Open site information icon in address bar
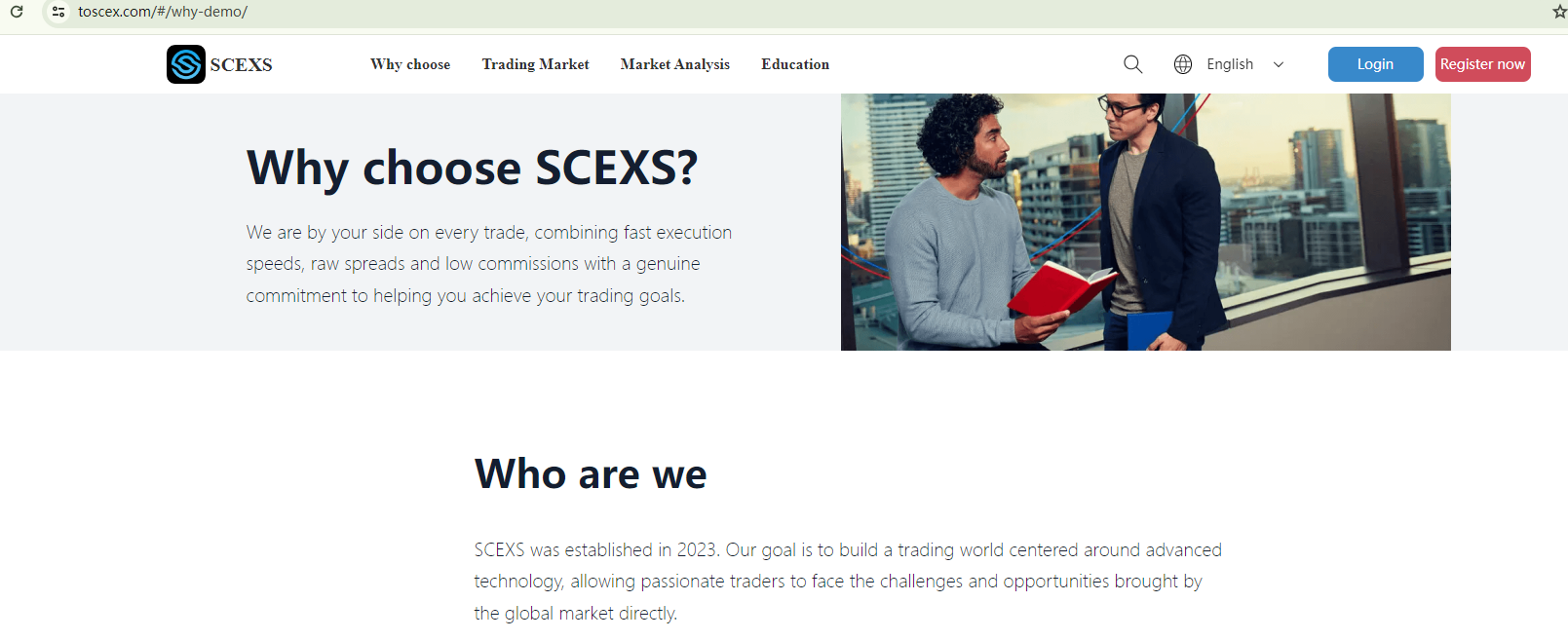This screenshot has width=1568, height=640. tap(58, 12)
